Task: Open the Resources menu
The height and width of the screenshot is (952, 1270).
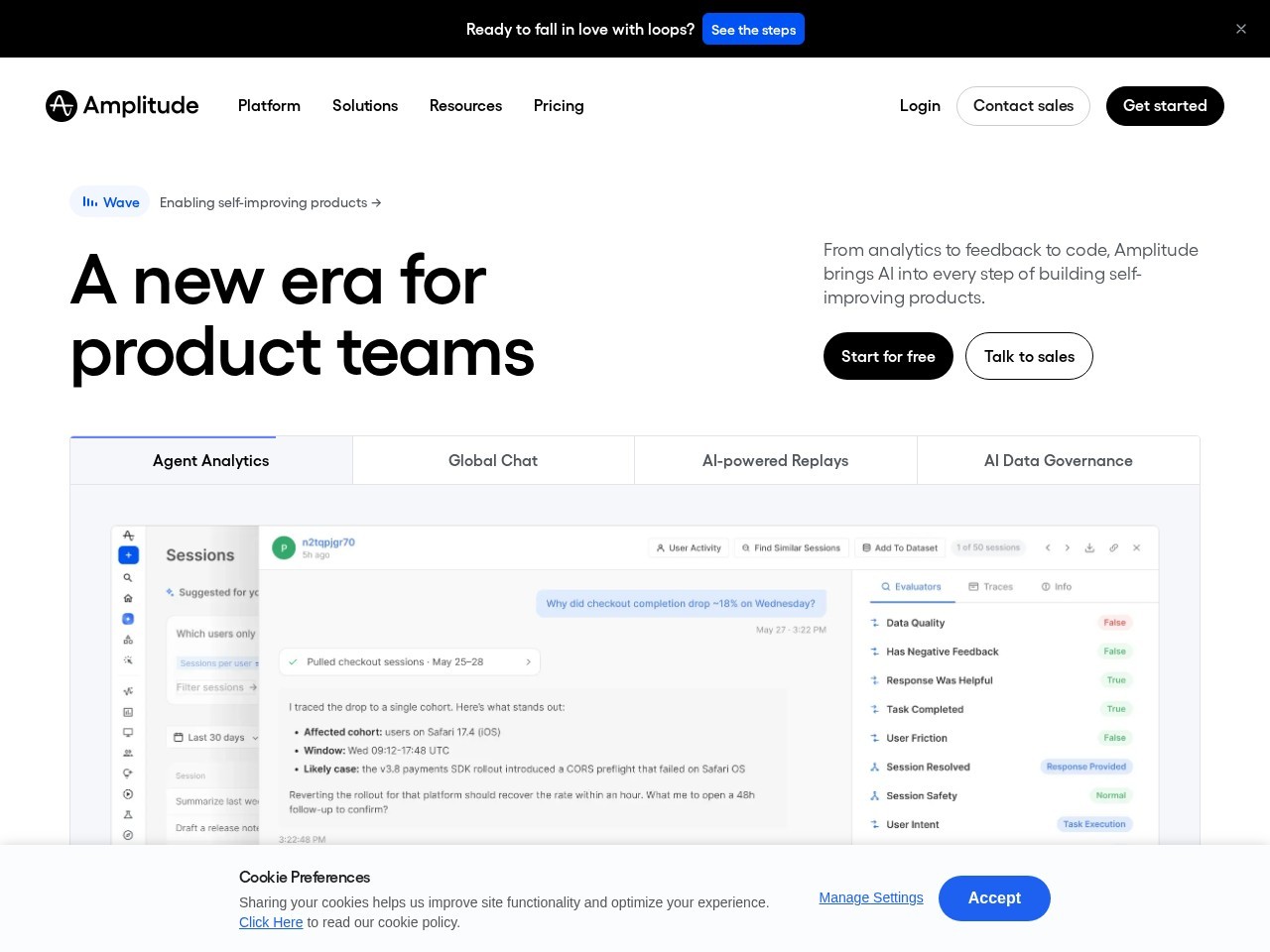Action: click(x=465, y=106)
